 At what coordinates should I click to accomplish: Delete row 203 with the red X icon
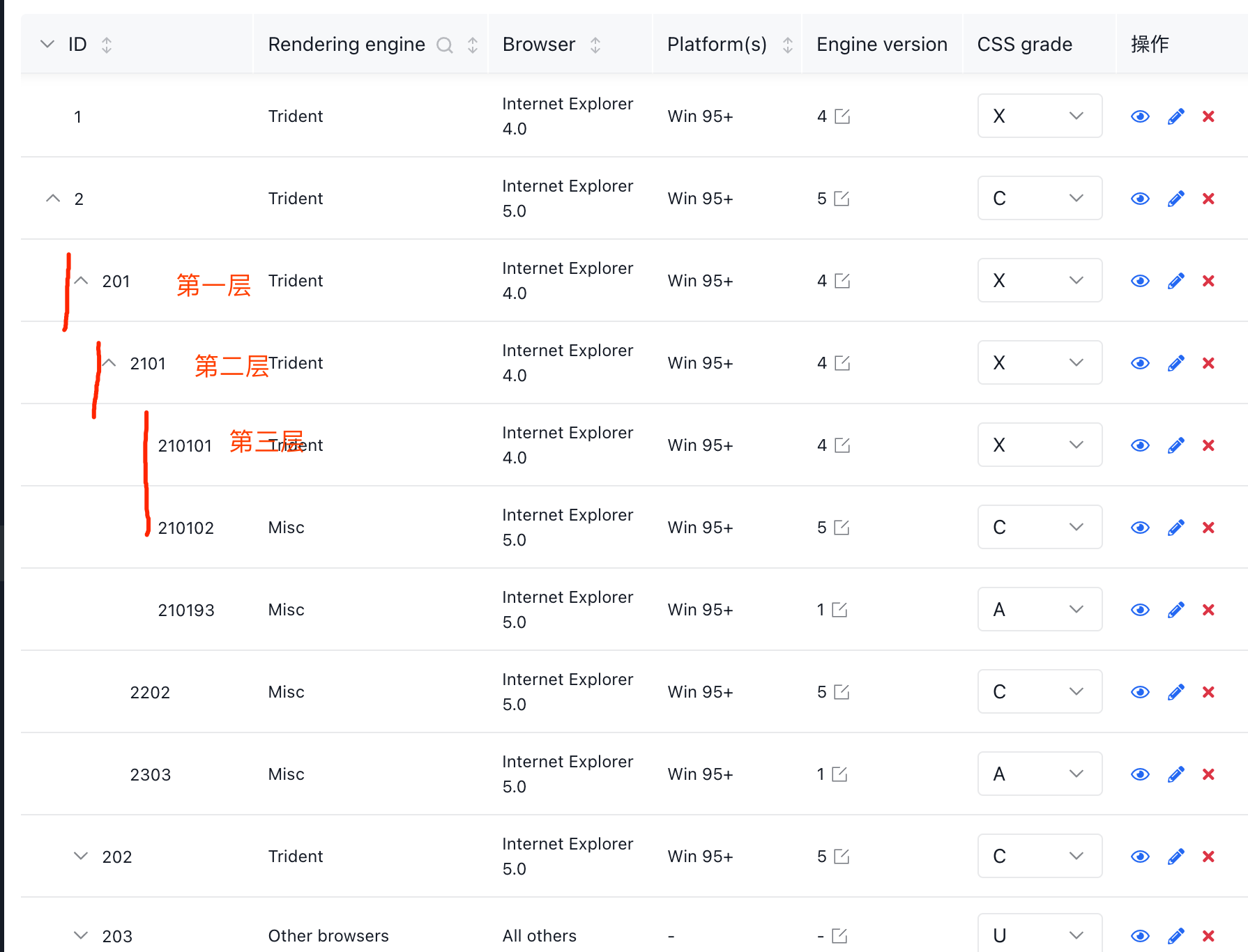pyautogui.click(x=1208, y=936)
